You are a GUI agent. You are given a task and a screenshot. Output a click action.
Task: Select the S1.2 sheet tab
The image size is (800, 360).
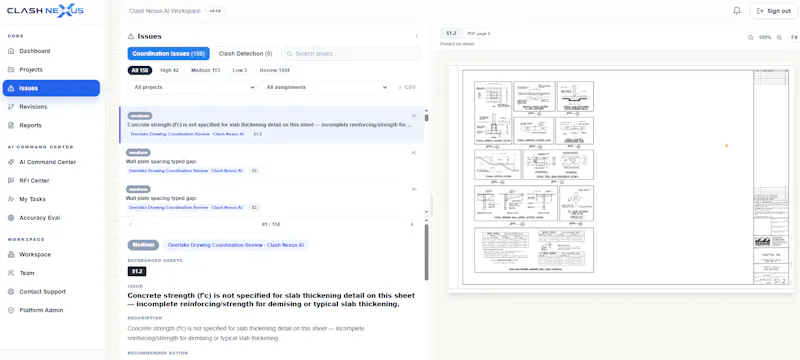tap(451, 33)
